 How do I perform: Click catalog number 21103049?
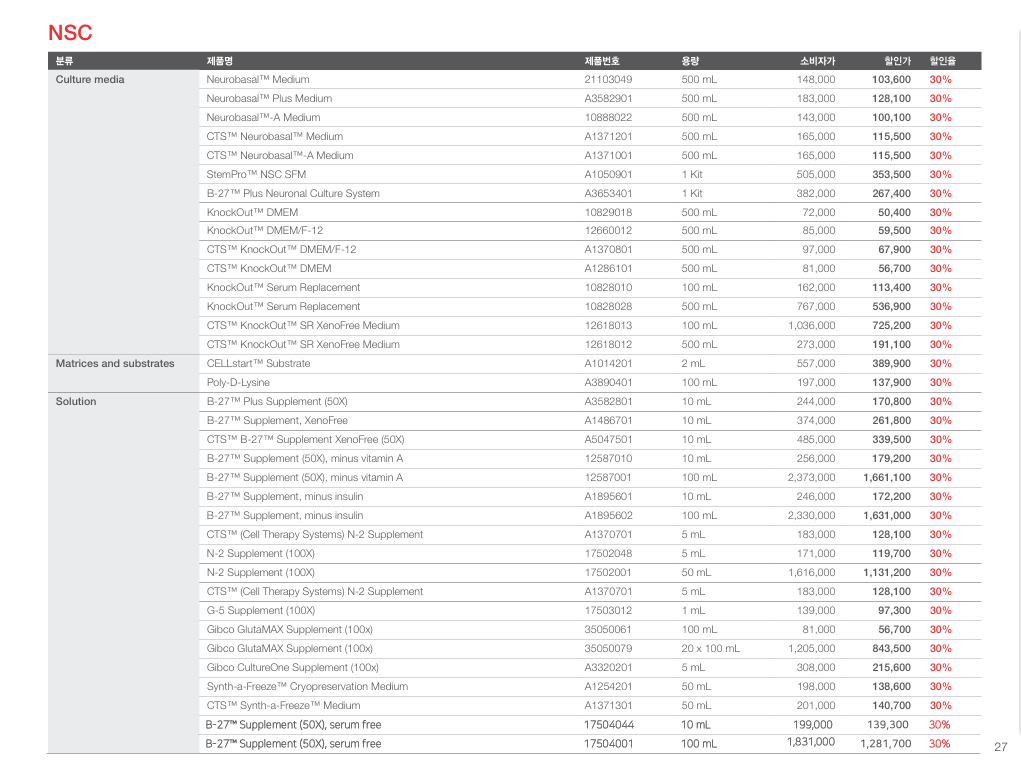(x=608, y=80)
